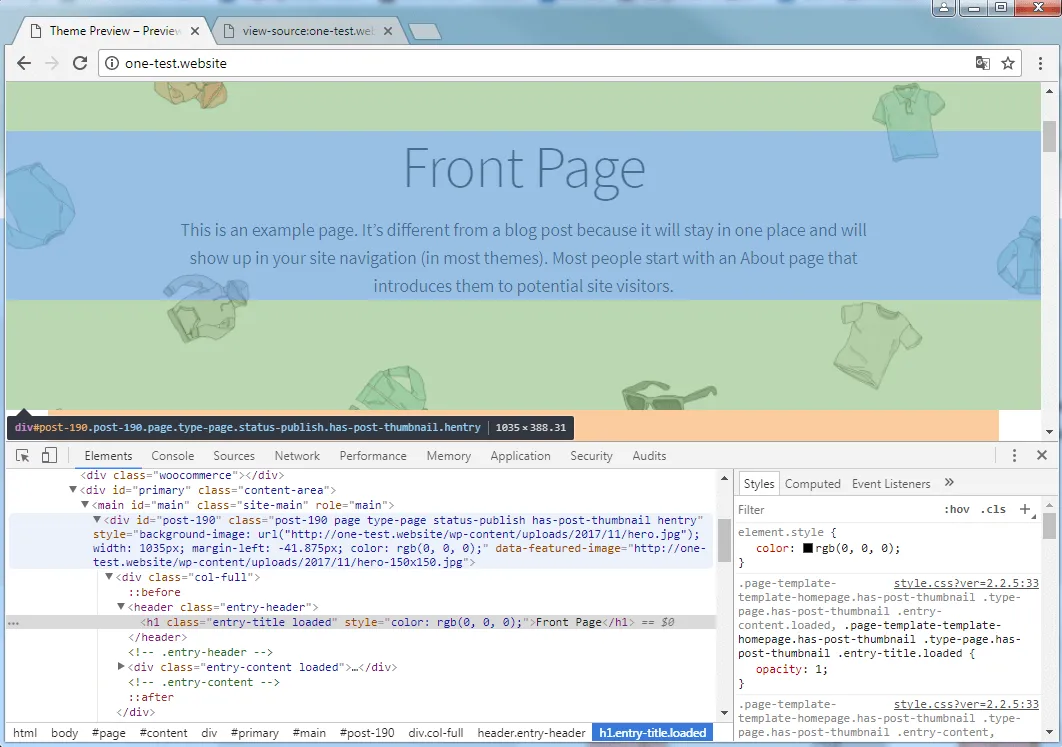Reload the page with refresh icon
This screenshot has height=747, width=1062.
click(x=80, y=62)
